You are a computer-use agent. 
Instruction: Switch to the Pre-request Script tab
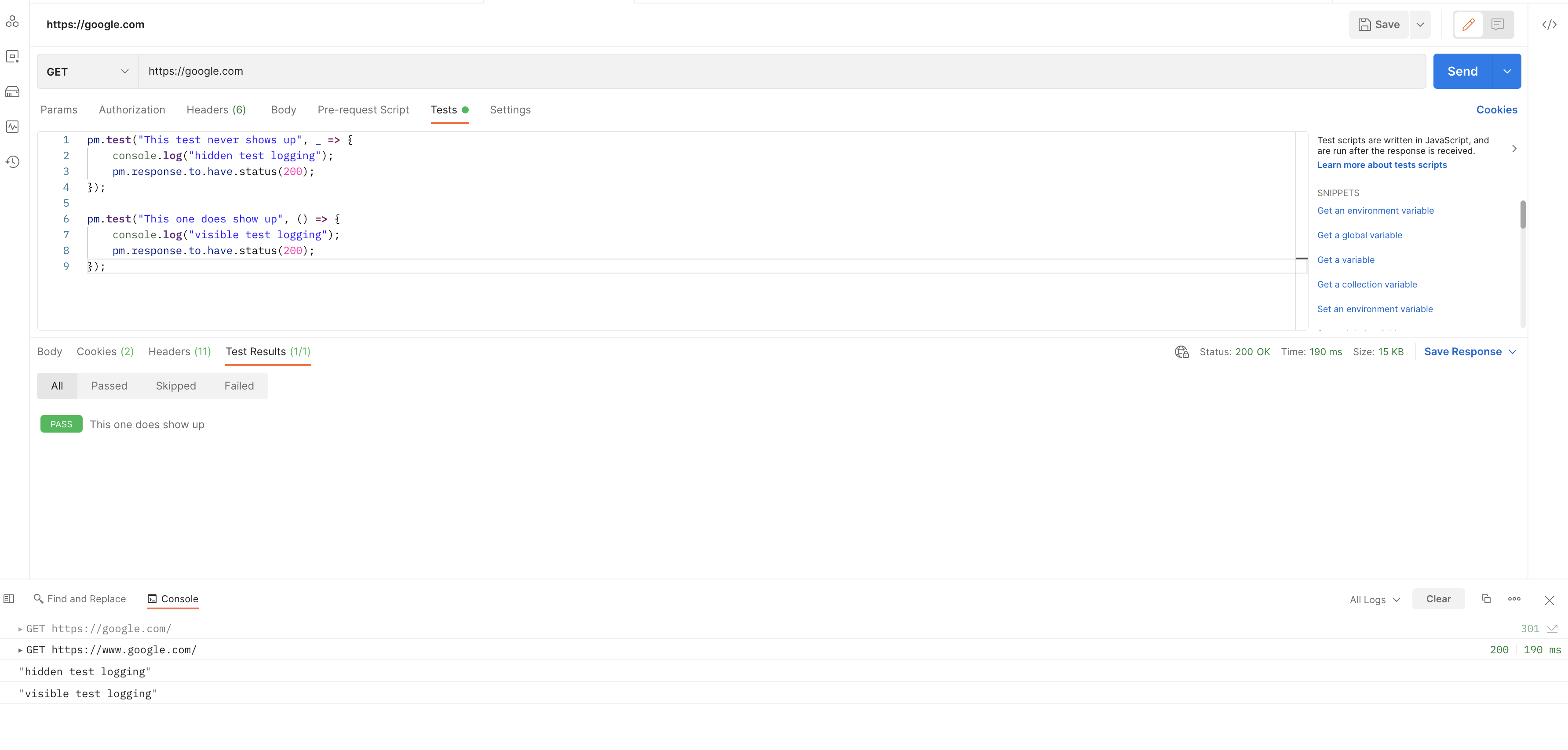[x=363, y=110]
